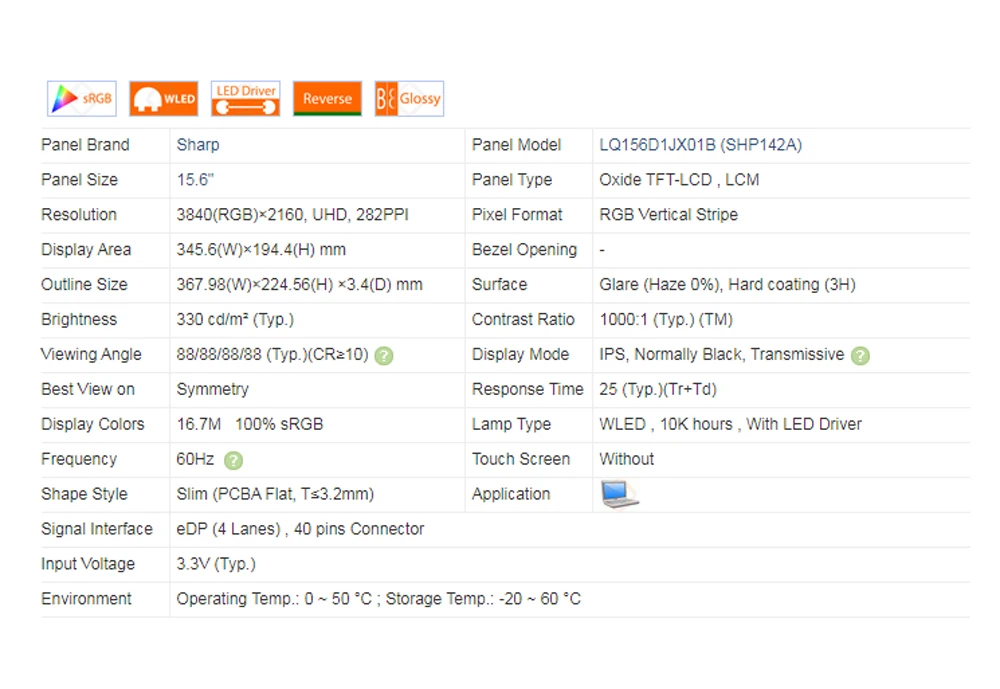Open the help icon beside Display Mode value
This screenshot has height=689, width=1000.
[x=860, y=356]
